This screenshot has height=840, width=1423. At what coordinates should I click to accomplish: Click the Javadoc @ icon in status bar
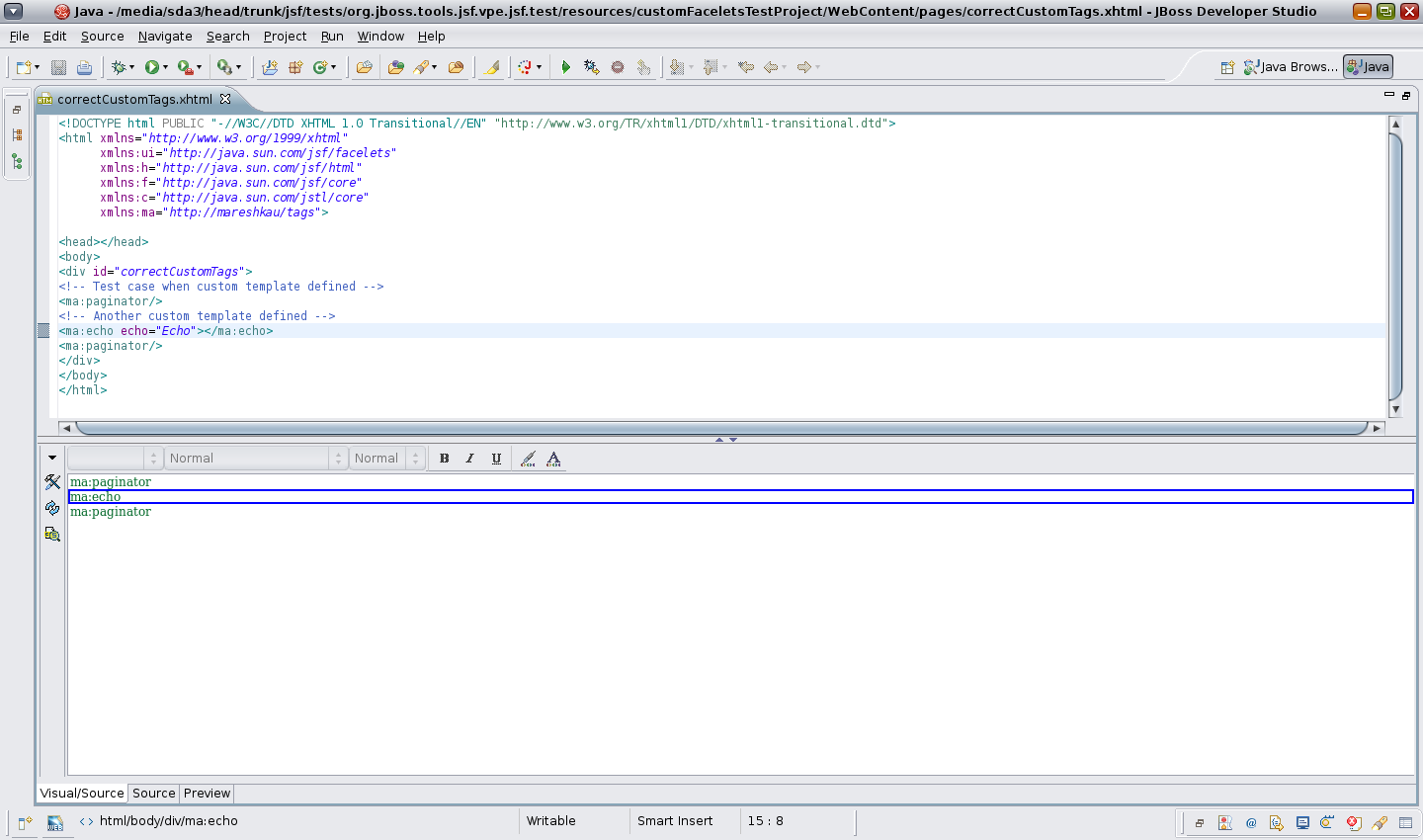(1251, 822)
